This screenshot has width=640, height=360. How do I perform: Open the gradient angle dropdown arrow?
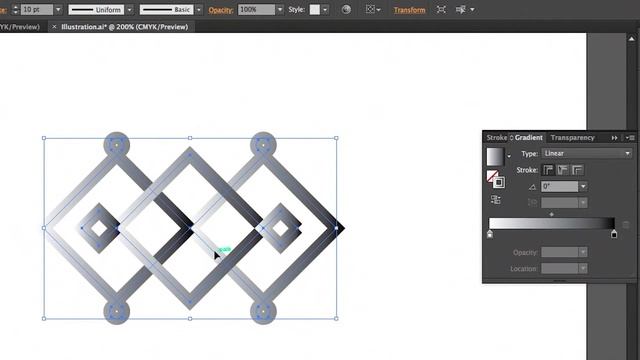point(583,187)
